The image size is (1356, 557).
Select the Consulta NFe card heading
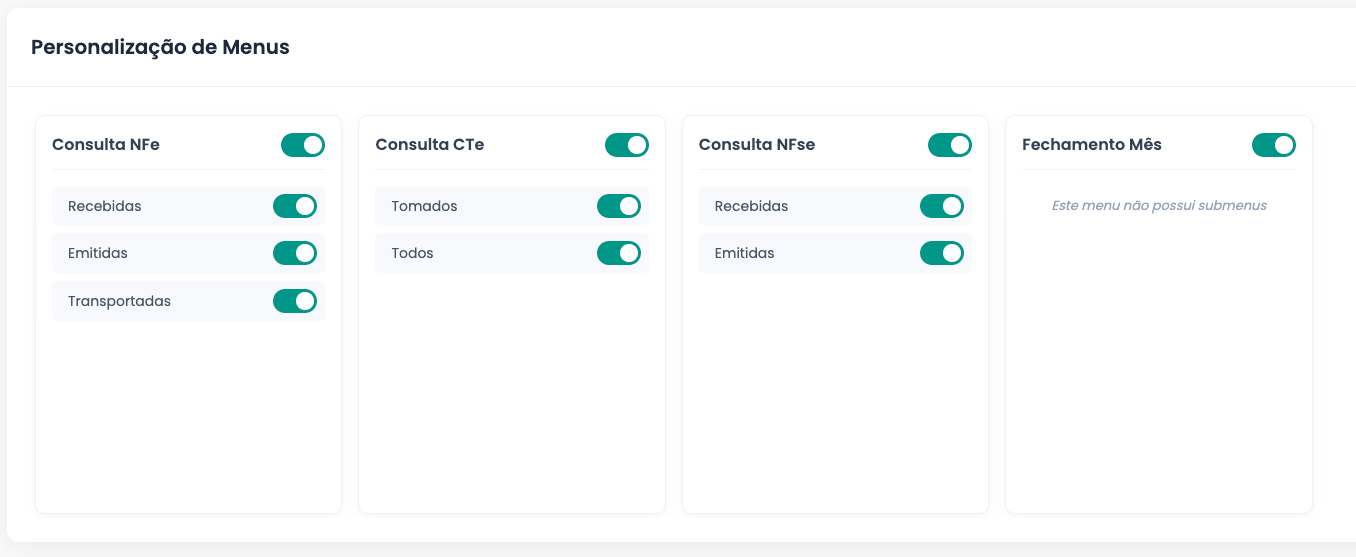106,145
